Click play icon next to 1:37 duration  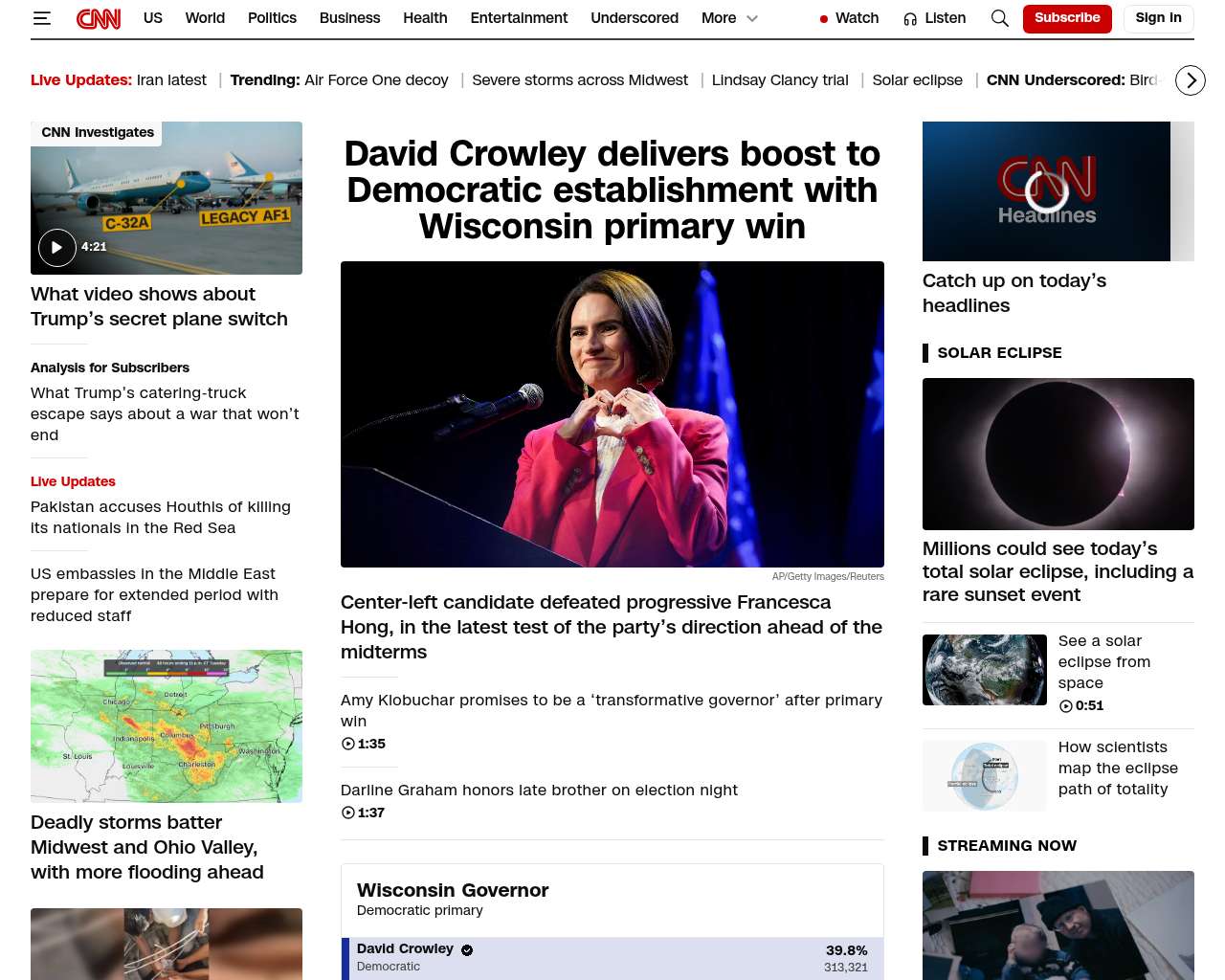[x=348, y=813]
